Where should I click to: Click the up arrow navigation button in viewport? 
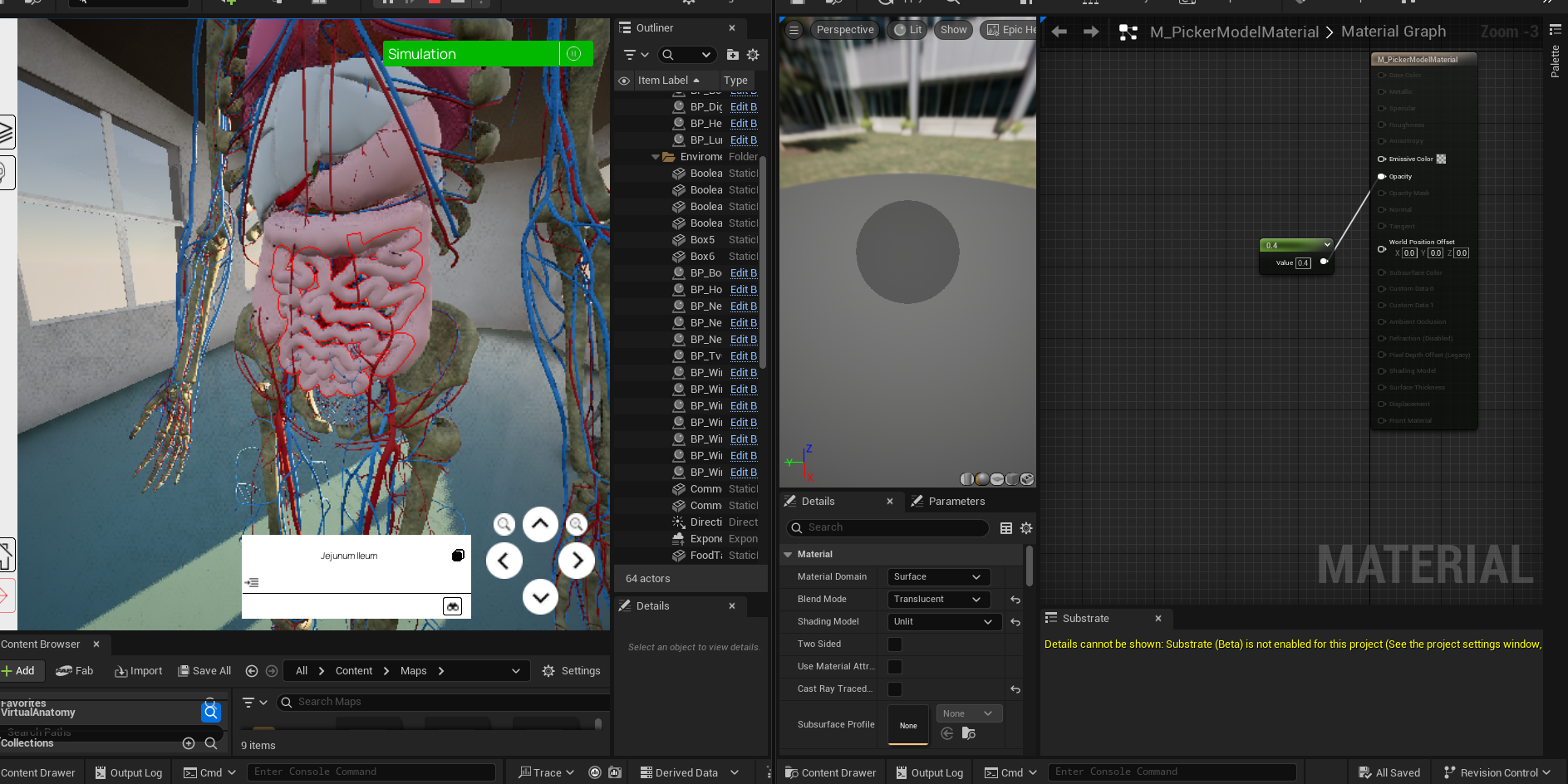pos(540,524)
